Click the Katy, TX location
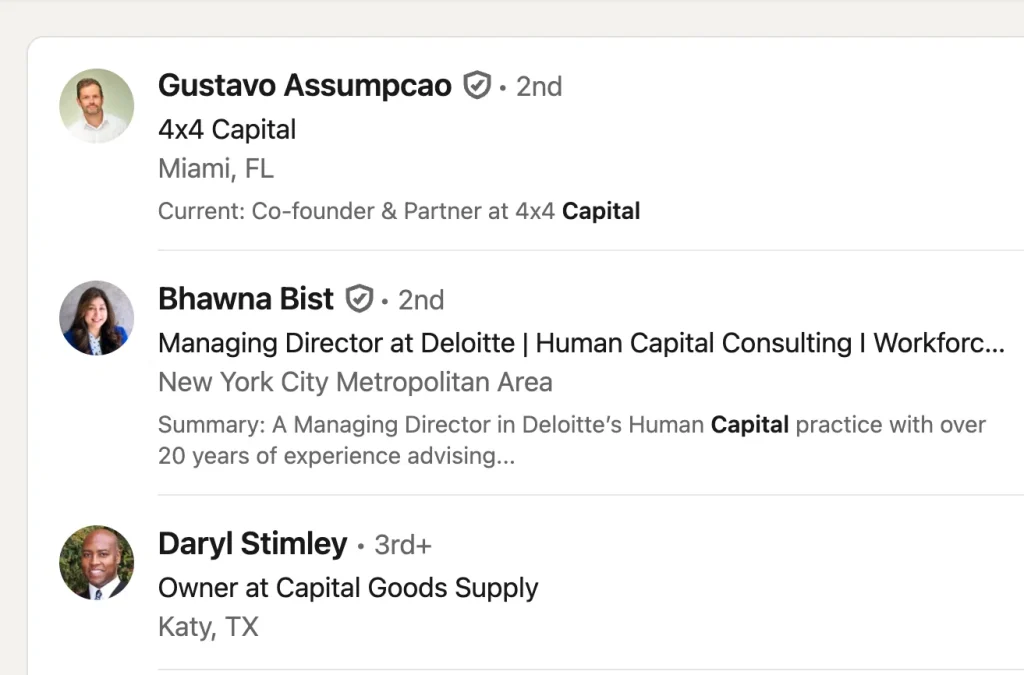This screenshot has height=675, width=1024. point(208,627)
